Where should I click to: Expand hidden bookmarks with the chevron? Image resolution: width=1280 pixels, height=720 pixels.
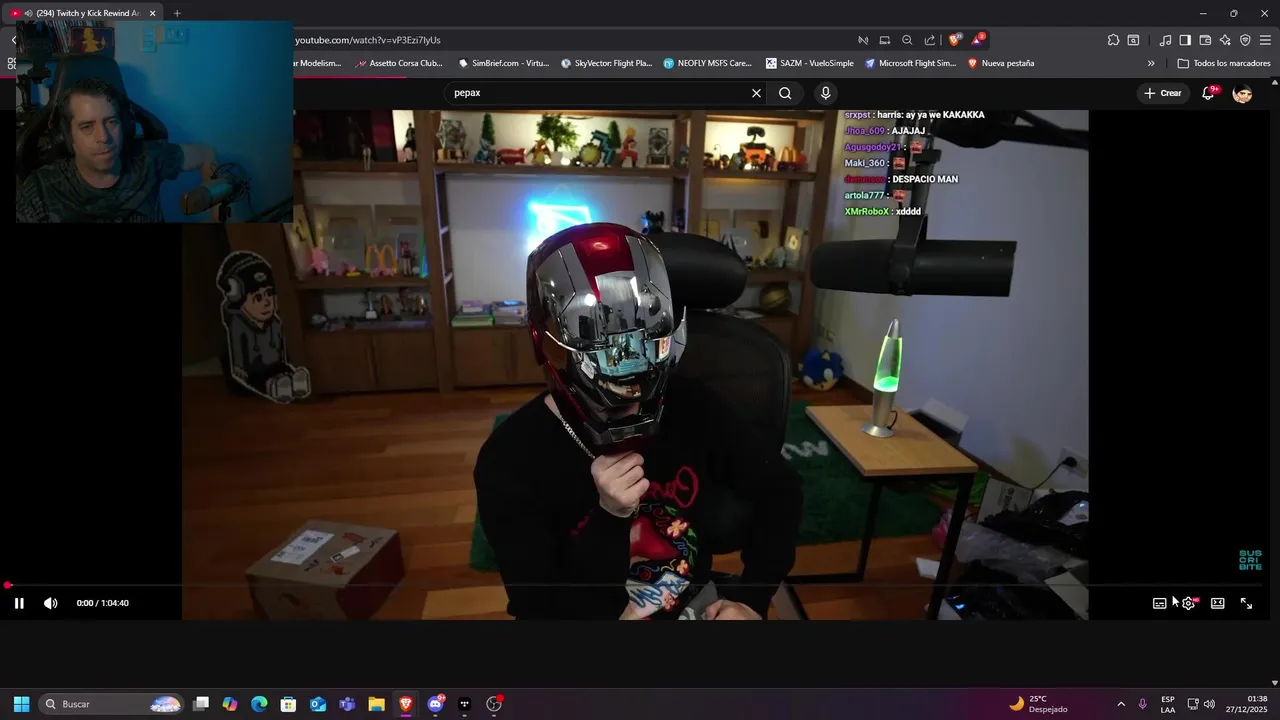[x=1151, y=63]
